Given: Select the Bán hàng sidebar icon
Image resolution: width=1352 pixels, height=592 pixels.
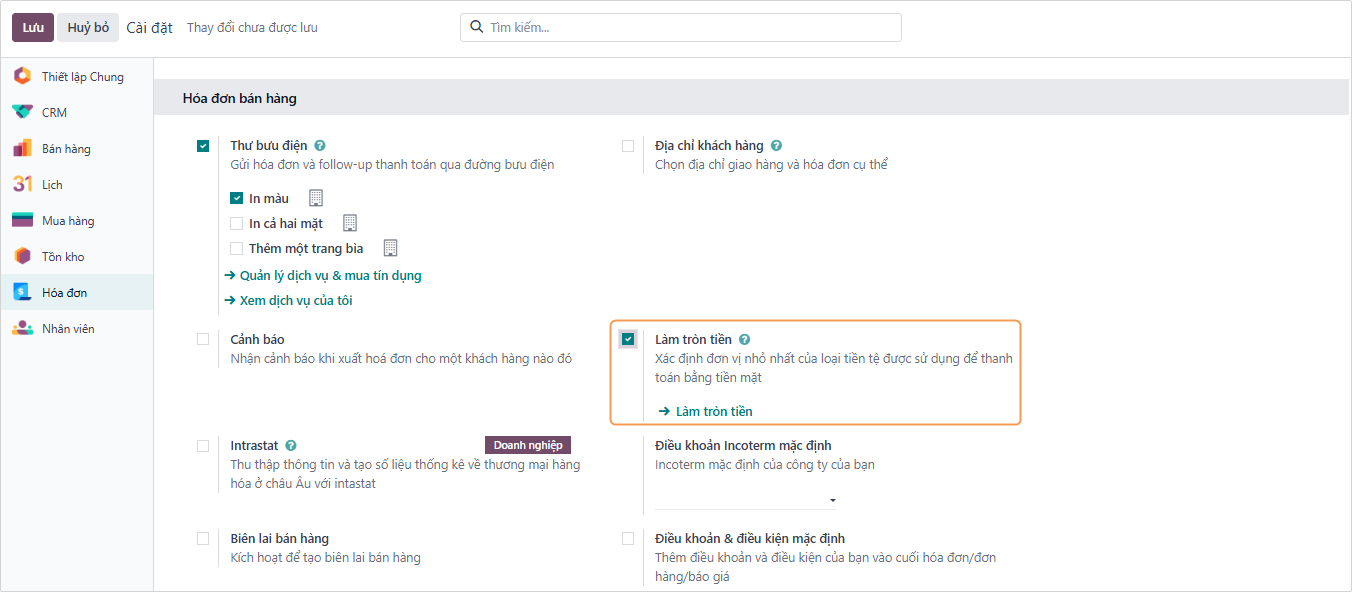Looking at the screenshot, I should coord(22,148).
